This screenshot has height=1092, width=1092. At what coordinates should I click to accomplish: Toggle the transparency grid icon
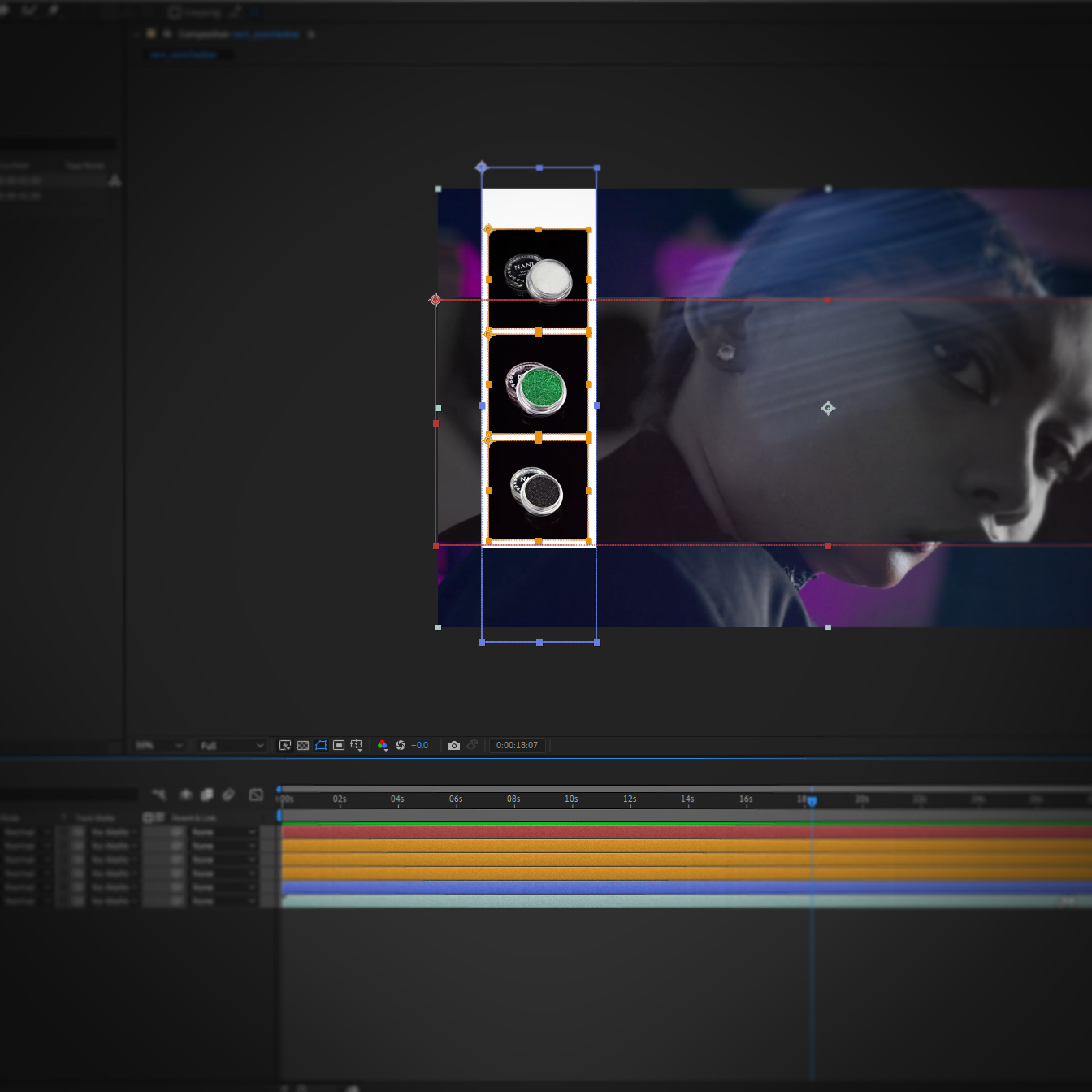(303, 745)
